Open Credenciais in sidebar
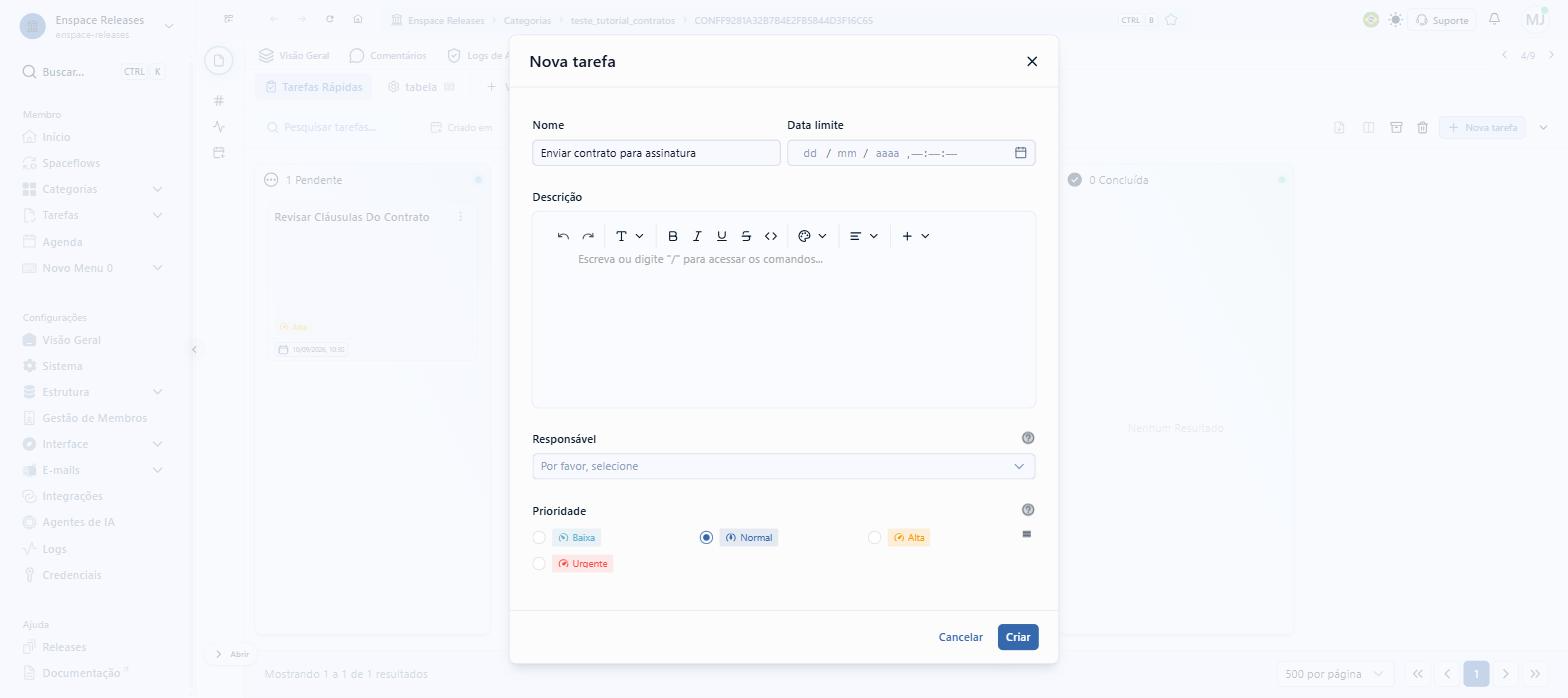This screenshot has width=1568, height=698. coord(93,575)
